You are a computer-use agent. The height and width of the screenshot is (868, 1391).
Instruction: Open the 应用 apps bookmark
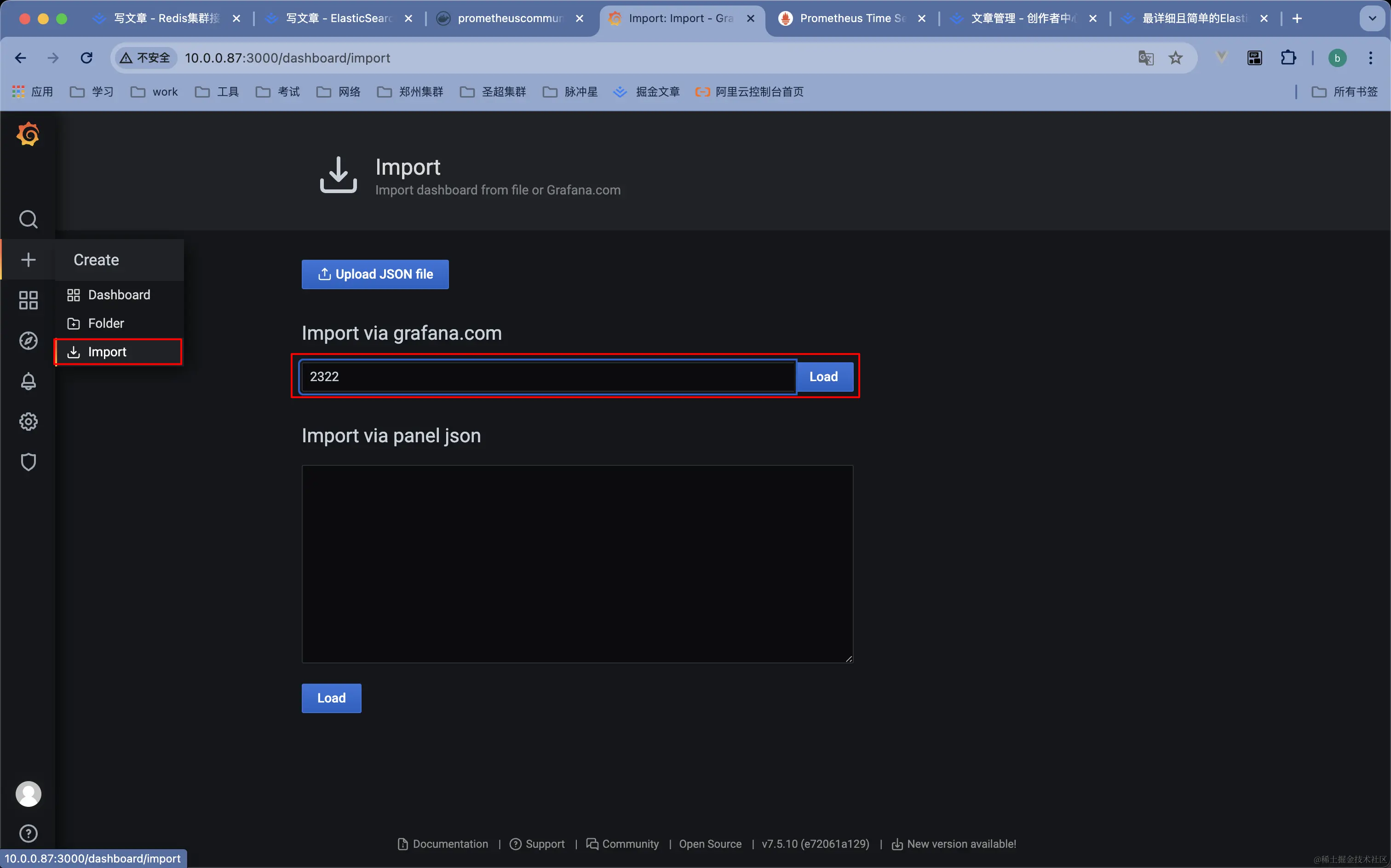33,92
